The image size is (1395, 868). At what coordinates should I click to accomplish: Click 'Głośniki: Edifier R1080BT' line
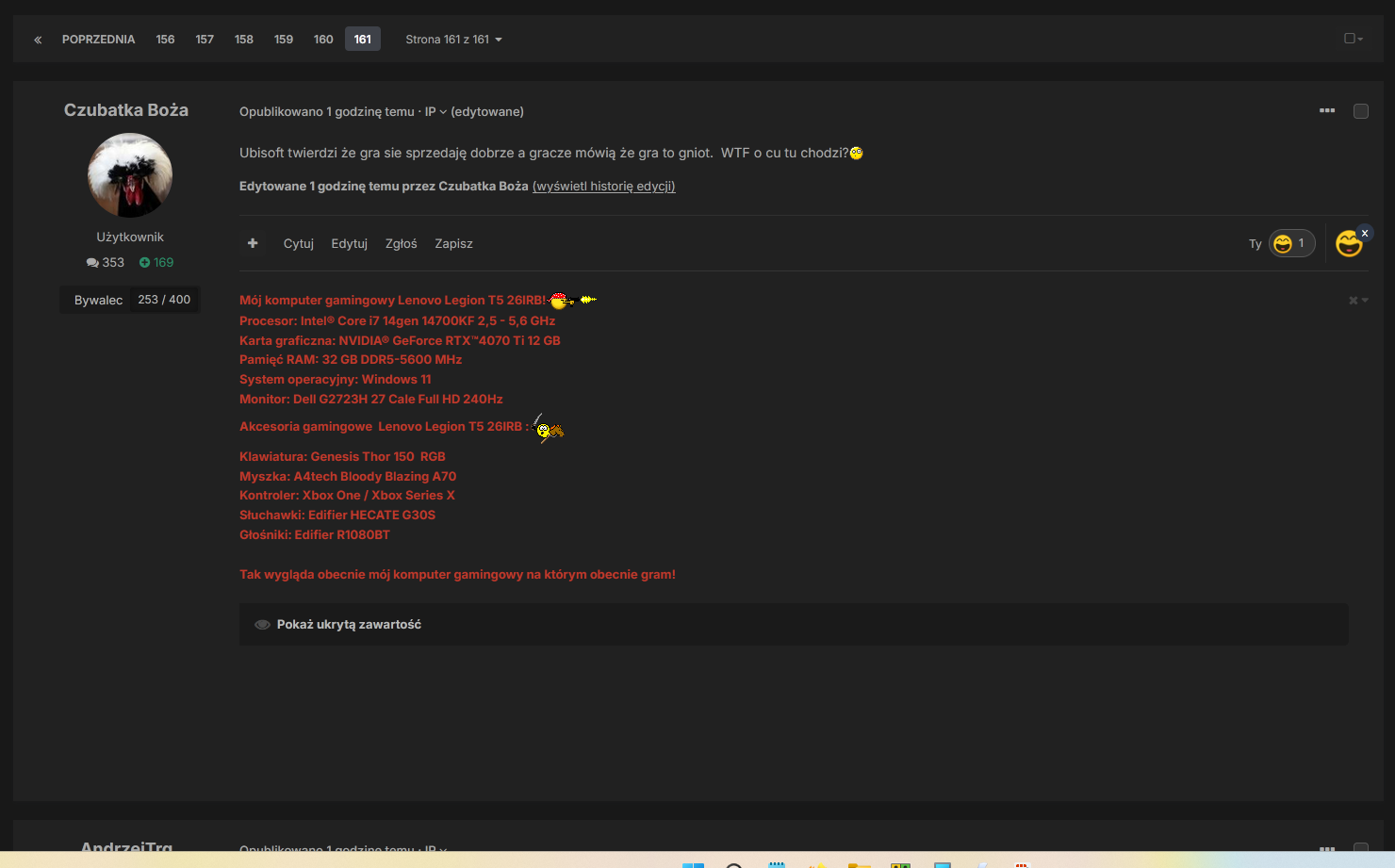click(x=315, y=535)
